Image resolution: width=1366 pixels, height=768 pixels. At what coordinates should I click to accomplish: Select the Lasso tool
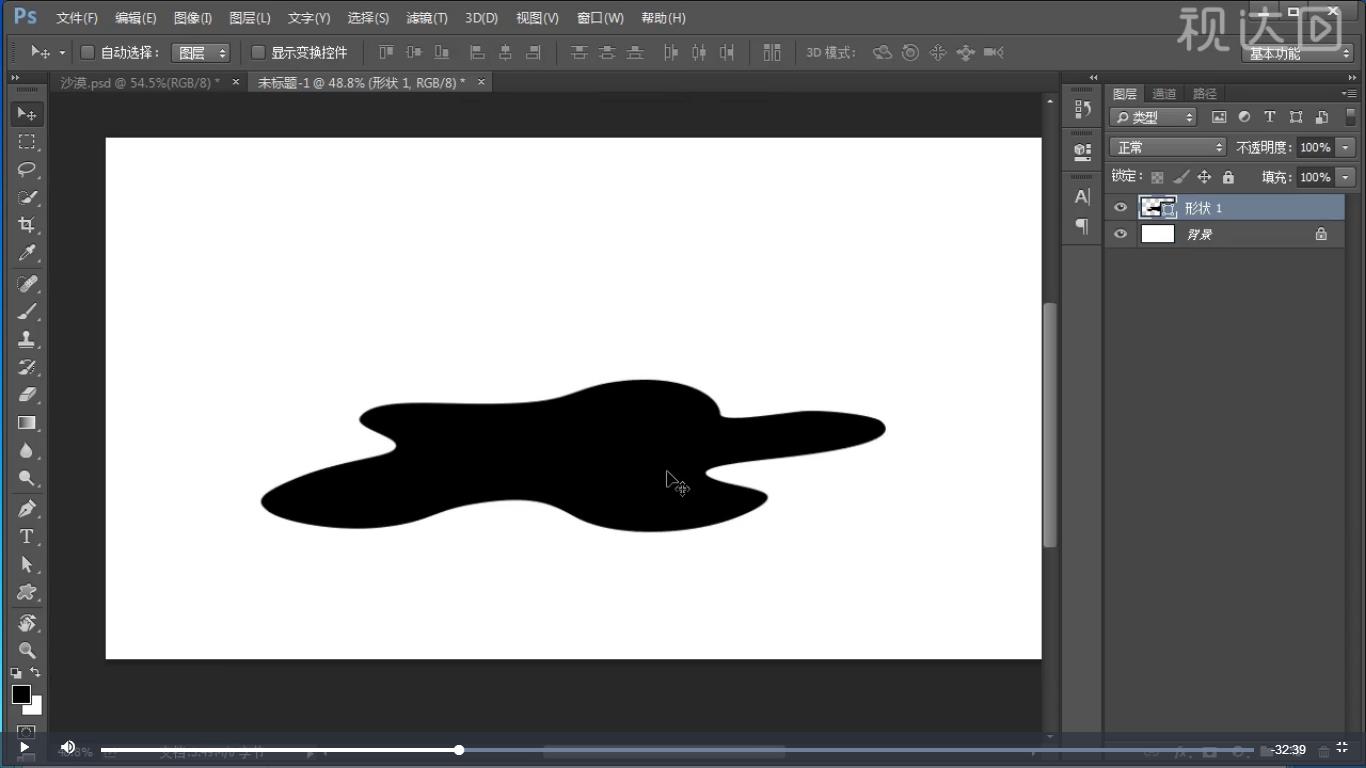(27, 169)
